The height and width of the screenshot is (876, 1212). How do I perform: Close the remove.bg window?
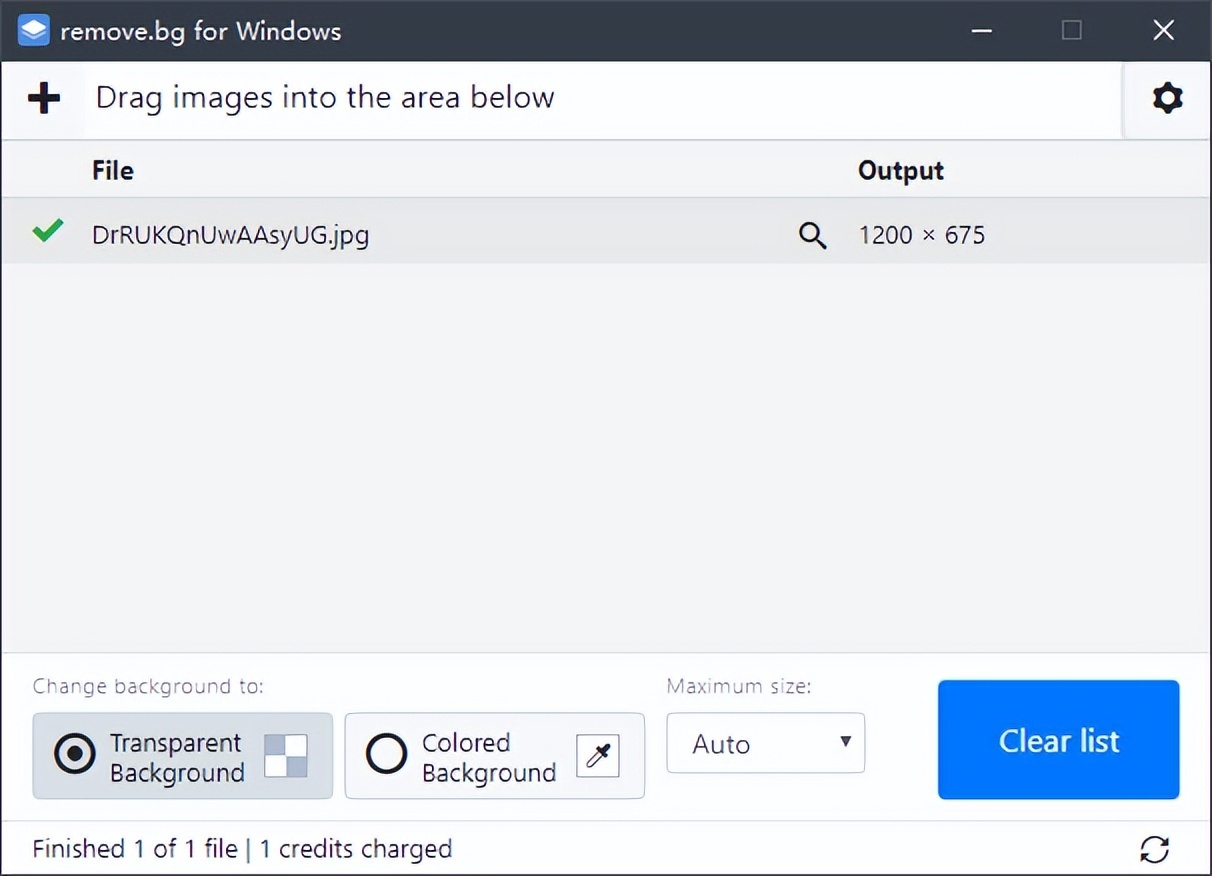click(1164, 30)
